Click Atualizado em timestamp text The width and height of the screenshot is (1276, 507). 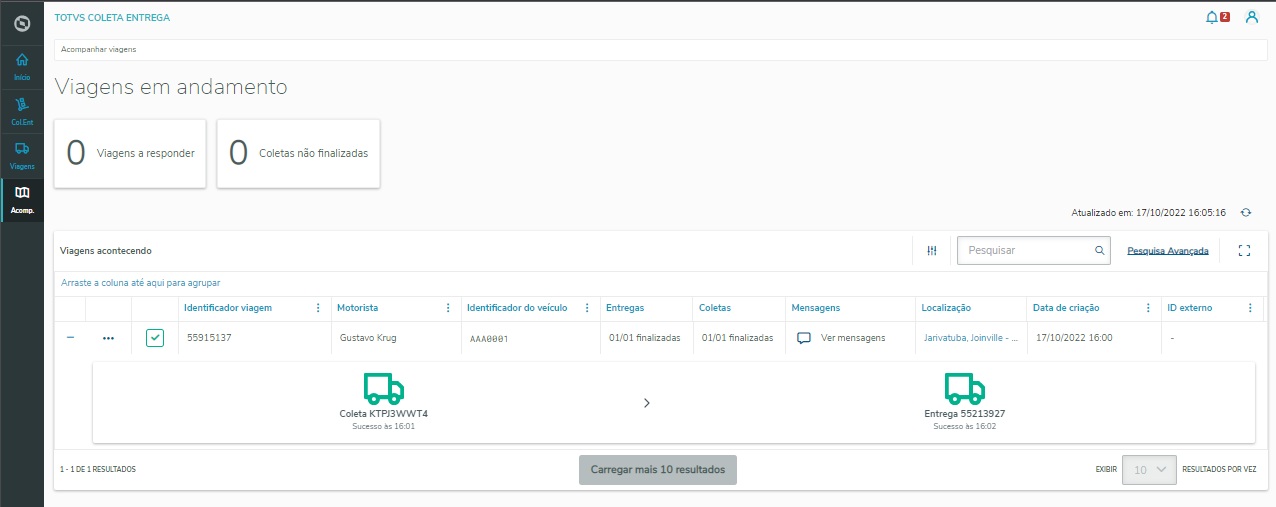click(1148, 212)
